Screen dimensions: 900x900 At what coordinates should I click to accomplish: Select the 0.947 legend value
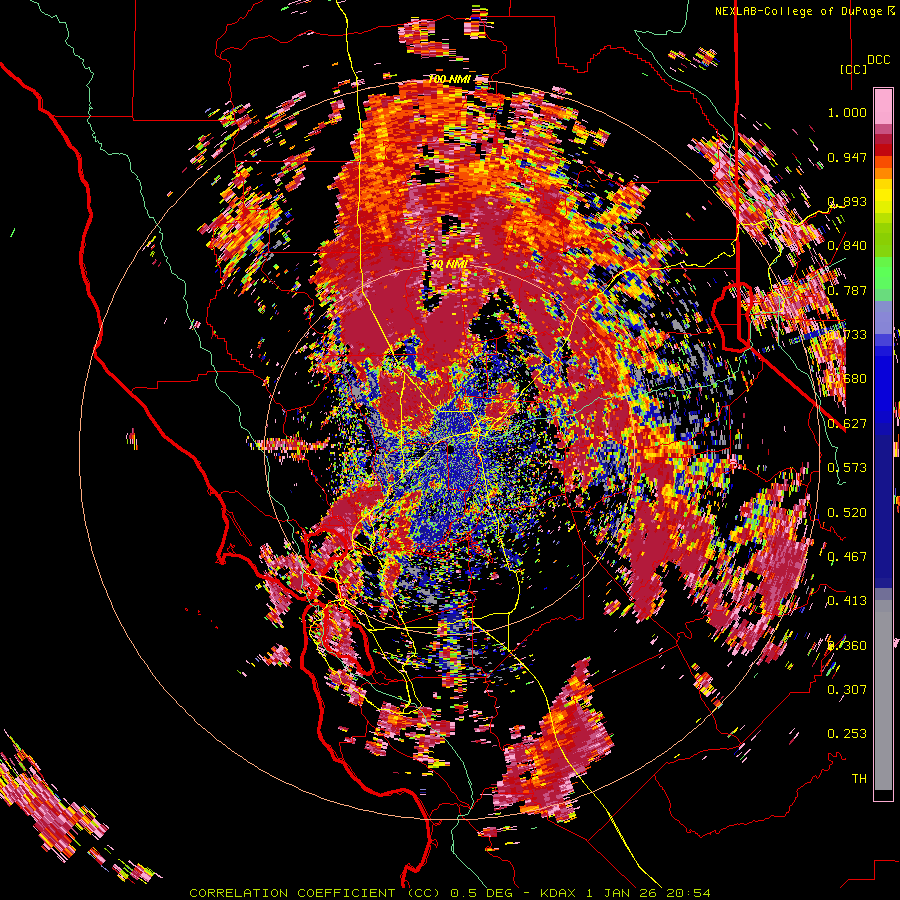tap(847, 157)
